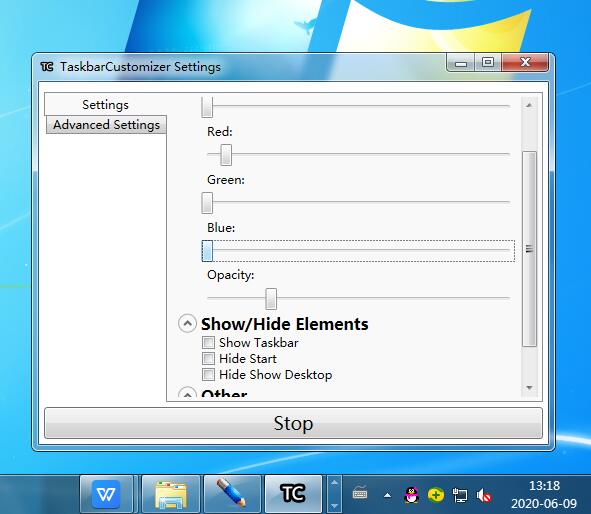Click the TC icon in the title bar
The image size is (591, 514).
click(47, 67)
